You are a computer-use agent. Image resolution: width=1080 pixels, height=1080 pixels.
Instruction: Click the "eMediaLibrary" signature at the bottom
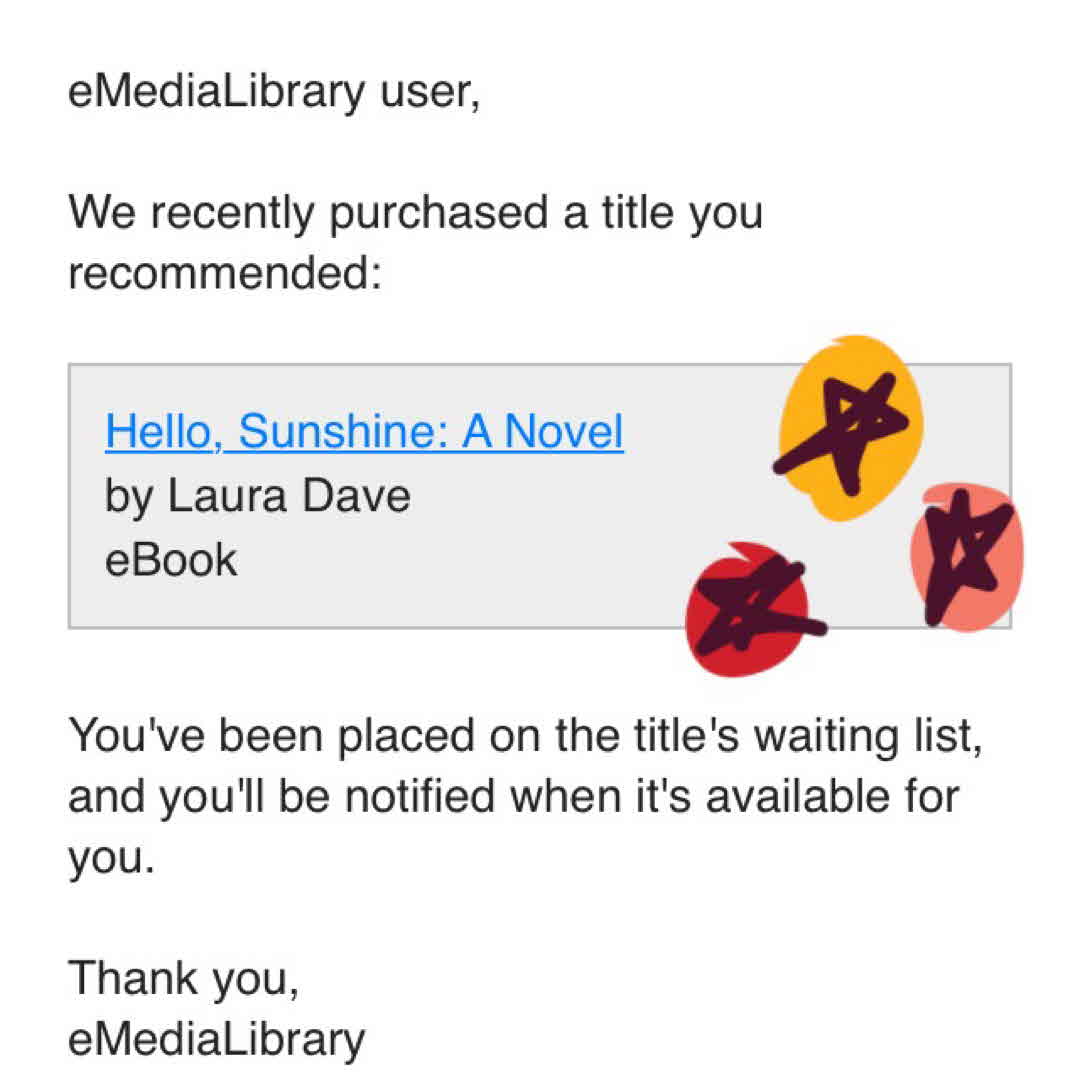216,1039
